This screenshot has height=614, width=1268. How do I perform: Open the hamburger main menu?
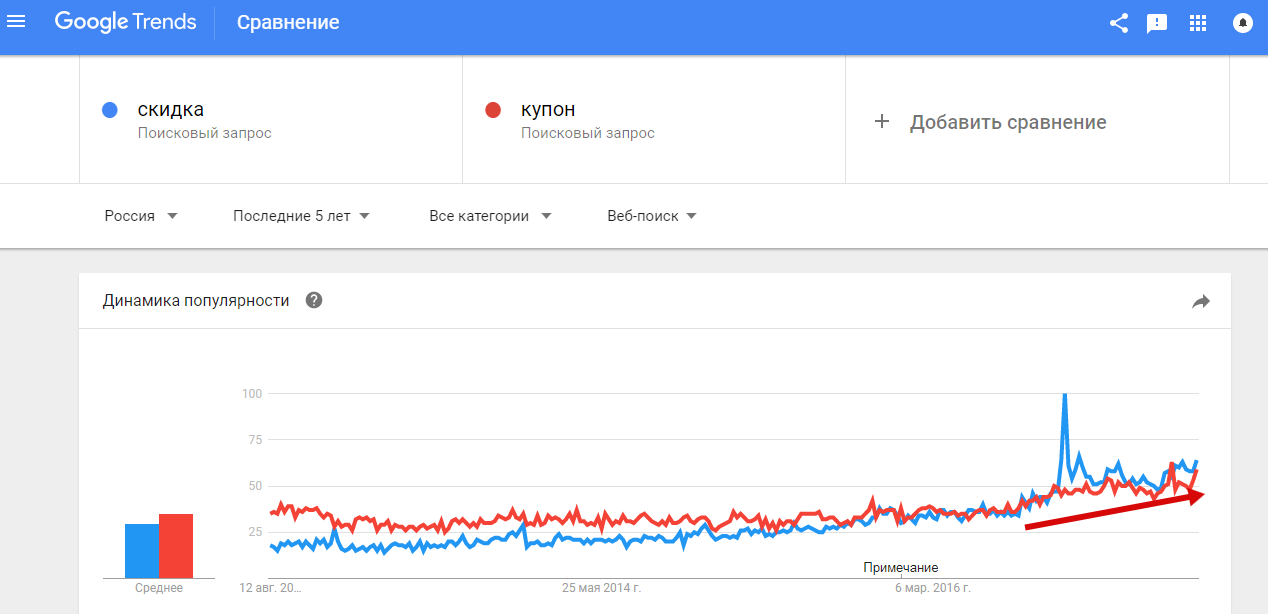16,21
